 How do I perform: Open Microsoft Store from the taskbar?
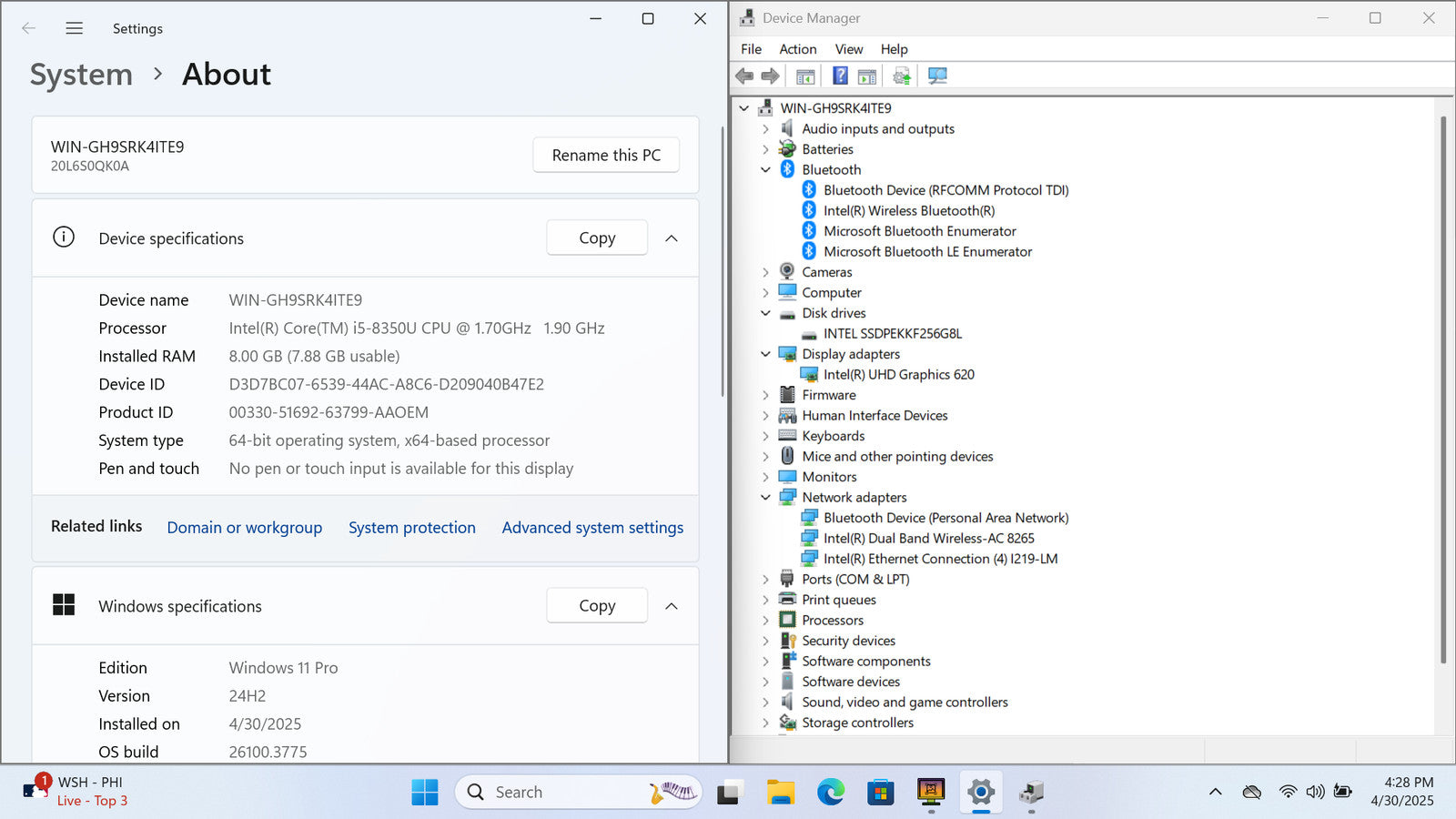pyautogui.click(x=880, y=793)
